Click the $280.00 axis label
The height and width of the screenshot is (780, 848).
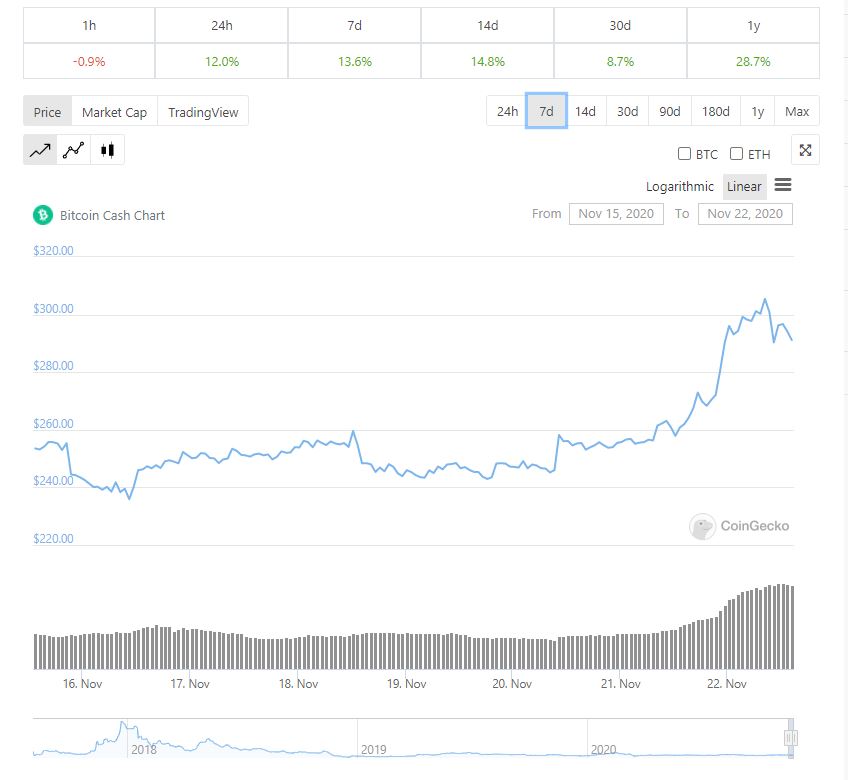53,366
